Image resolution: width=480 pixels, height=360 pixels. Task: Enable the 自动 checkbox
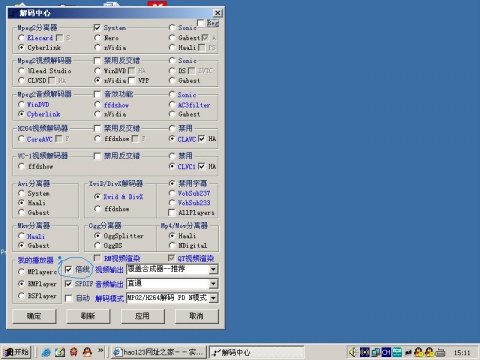tap(68, 298)
